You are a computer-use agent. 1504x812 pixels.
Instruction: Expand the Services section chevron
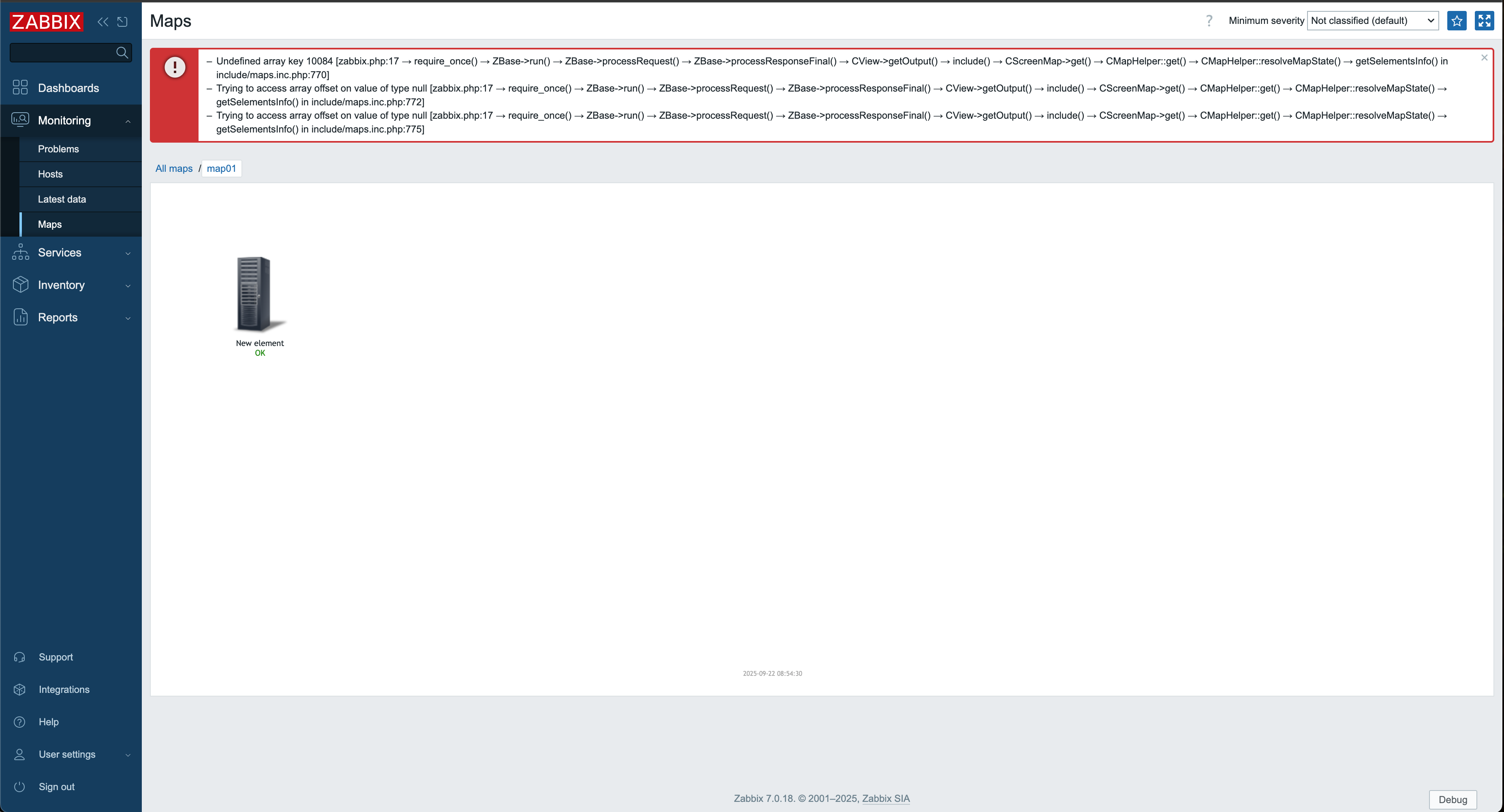[128, 253]
